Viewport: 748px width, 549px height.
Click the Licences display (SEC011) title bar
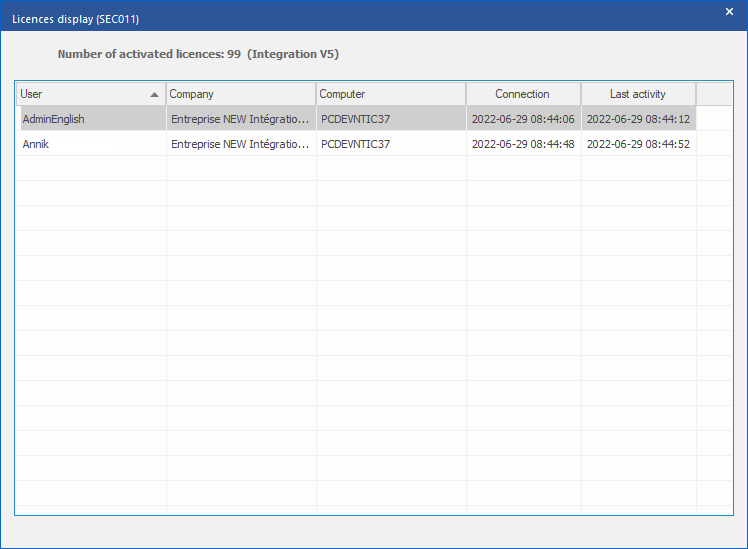point(300,15)
